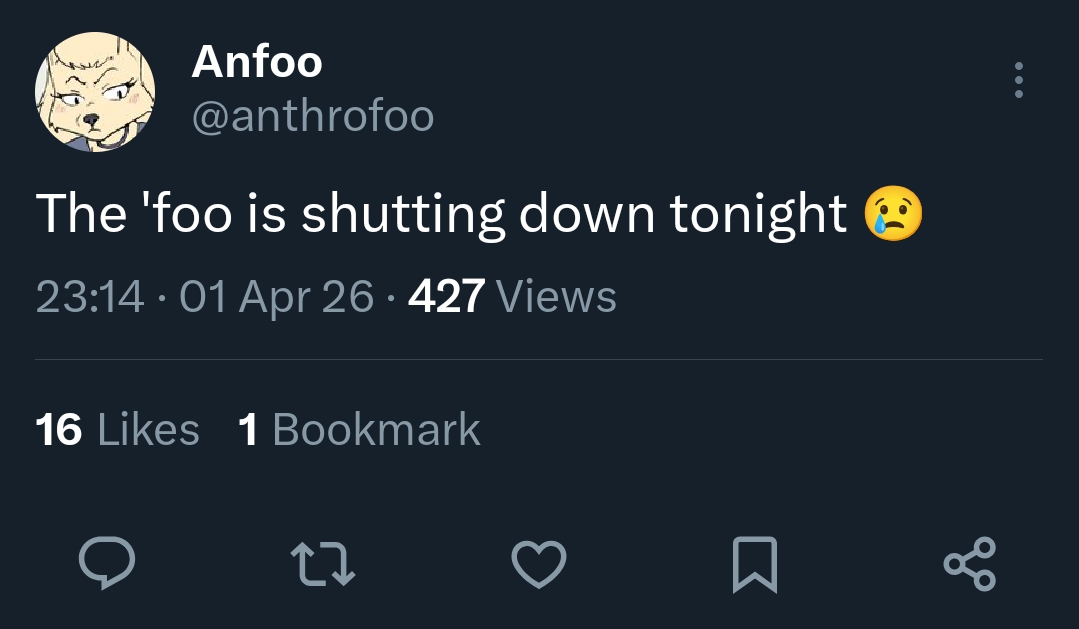Click the display name Anfoo
This screenshot has width=1079, height=629.
257,62
